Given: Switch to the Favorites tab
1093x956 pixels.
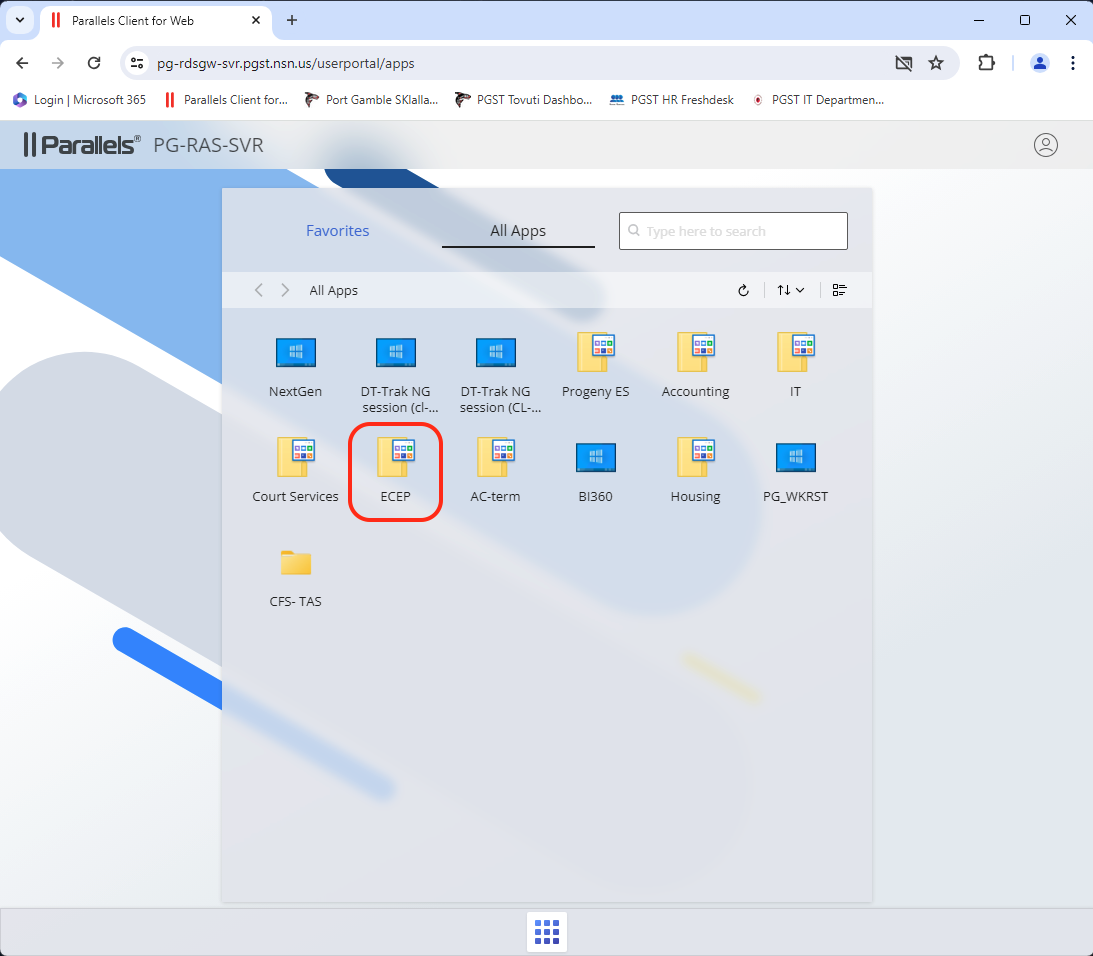Looking at the screenshot, I should pyautogui.click(x=337, y=231).
